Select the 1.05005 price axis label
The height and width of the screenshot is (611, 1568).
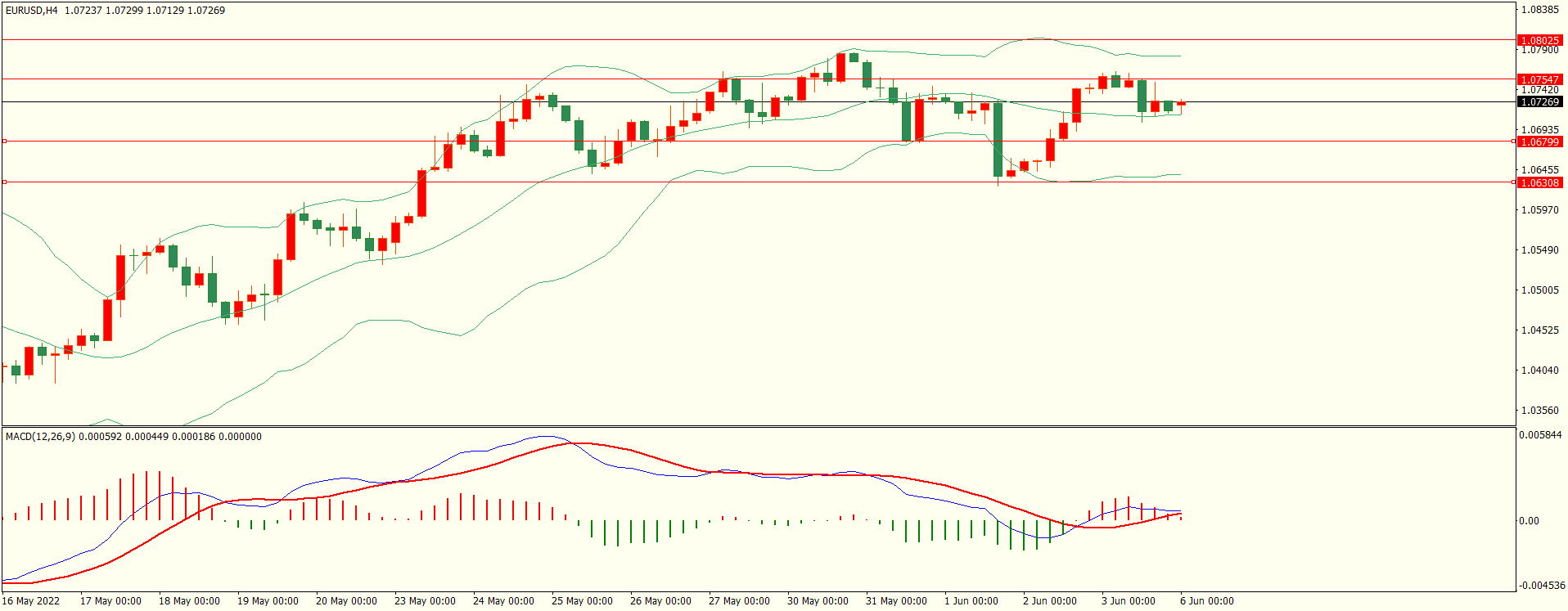pos(1540,290)
